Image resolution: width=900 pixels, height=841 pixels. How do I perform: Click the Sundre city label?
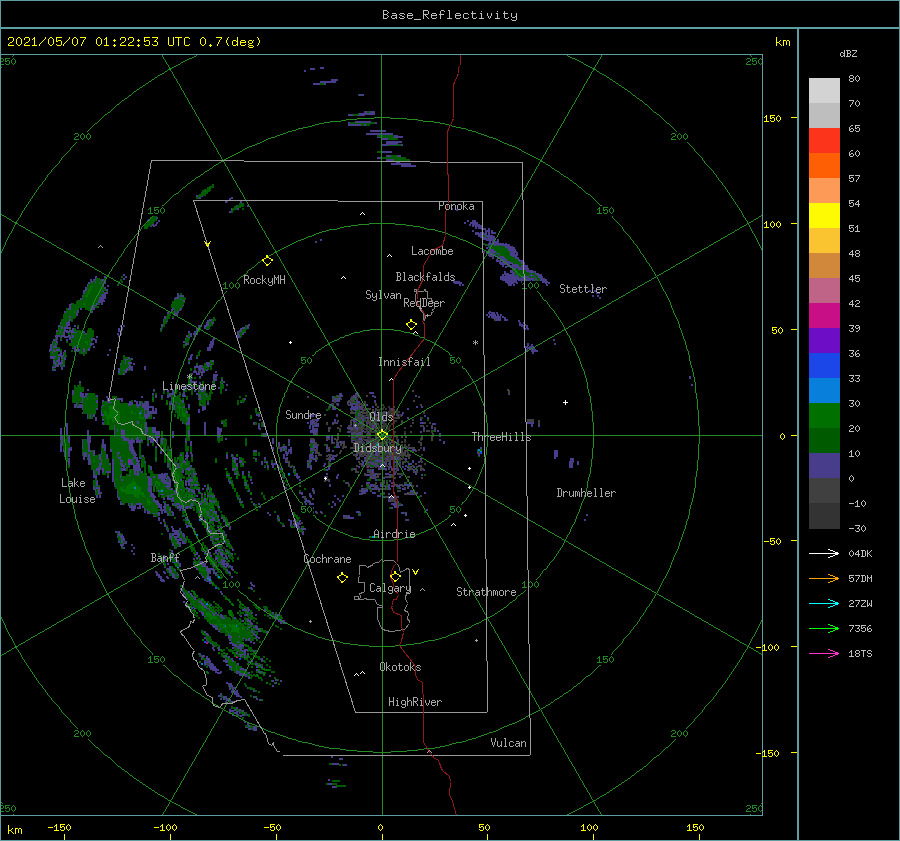(x=303, y=414)
